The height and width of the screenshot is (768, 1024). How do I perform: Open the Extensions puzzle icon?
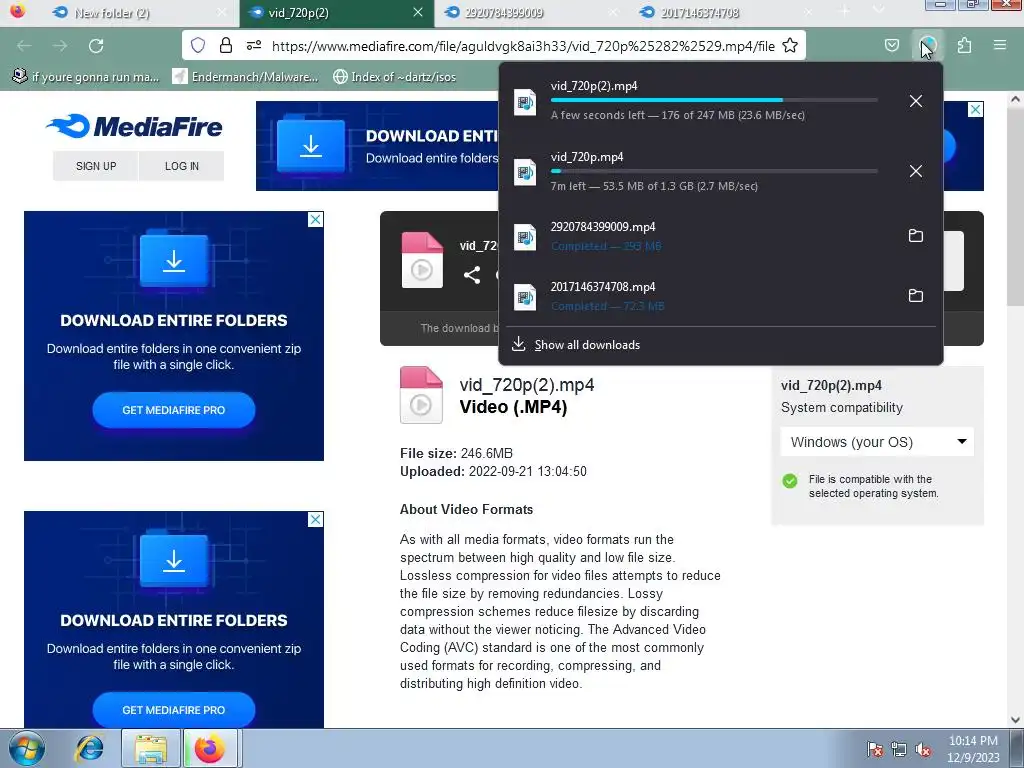click(x=965, y=46)
